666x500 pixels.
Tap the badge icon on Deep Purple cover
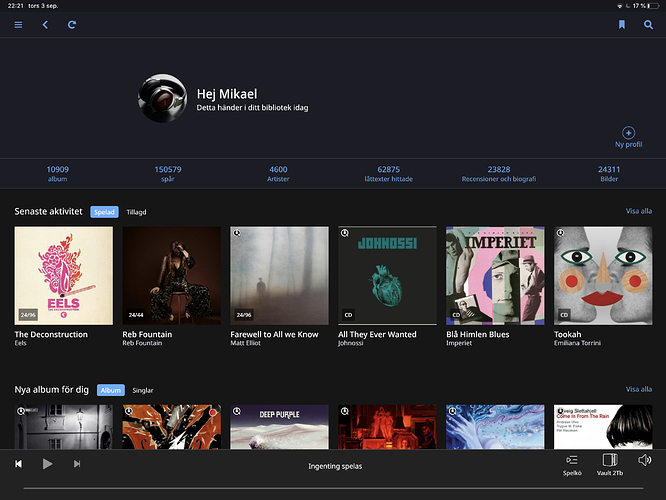click(x=237, y=411)
